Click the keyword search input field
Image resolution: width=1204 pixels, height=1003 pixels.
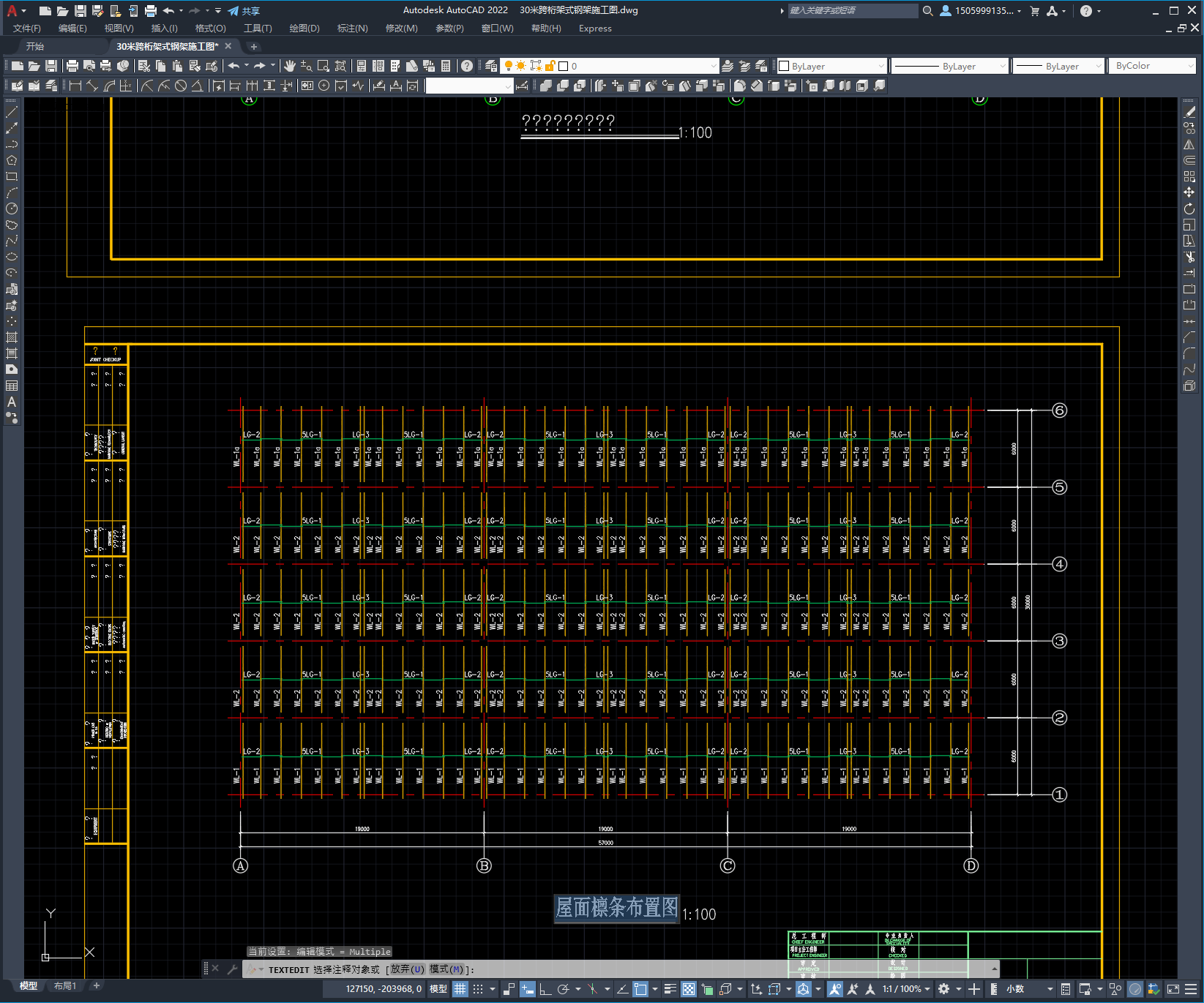(x=852, y=11)
